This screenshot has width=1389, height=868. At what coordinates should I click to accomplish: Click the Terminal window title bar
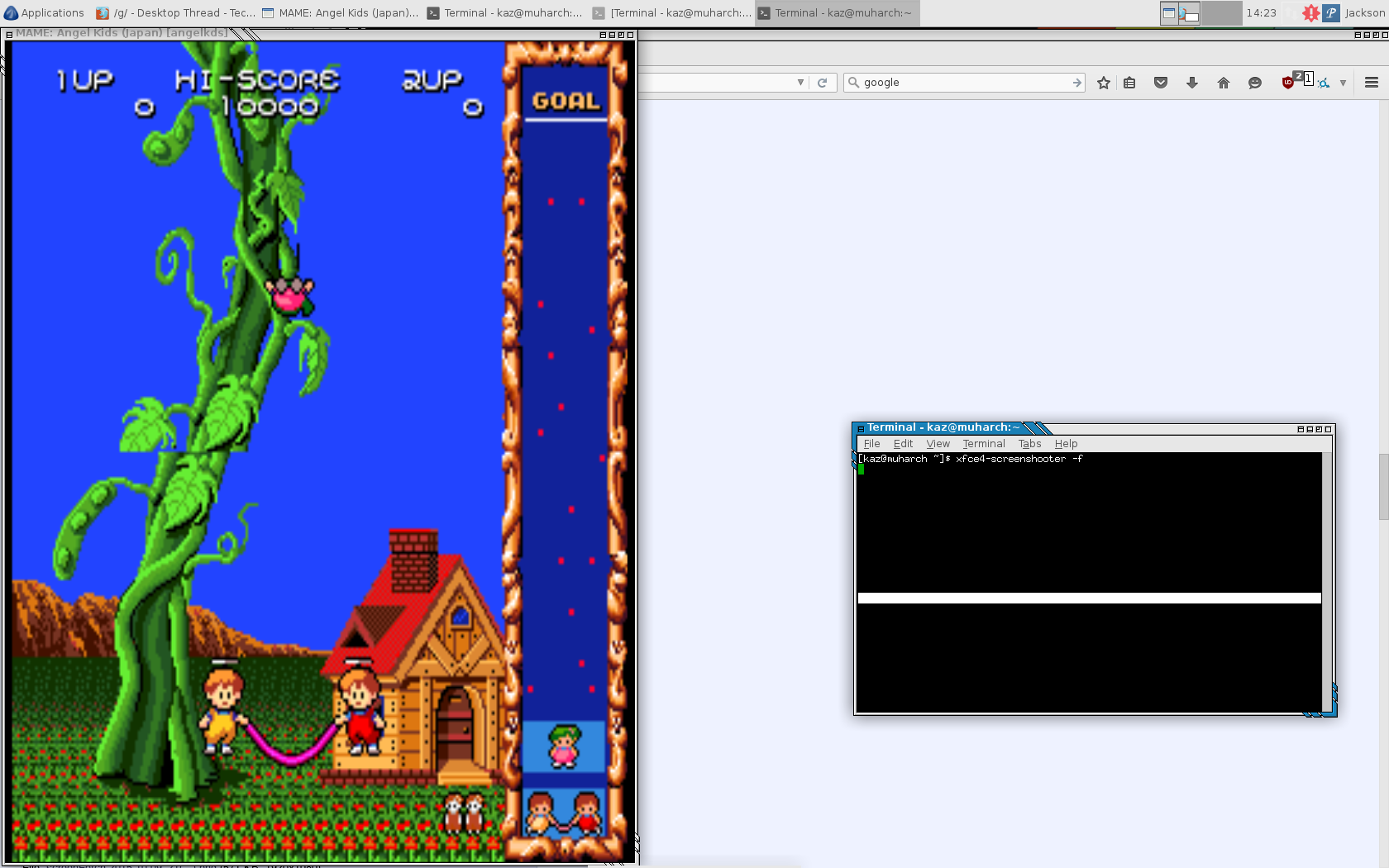click(1094, 428)
